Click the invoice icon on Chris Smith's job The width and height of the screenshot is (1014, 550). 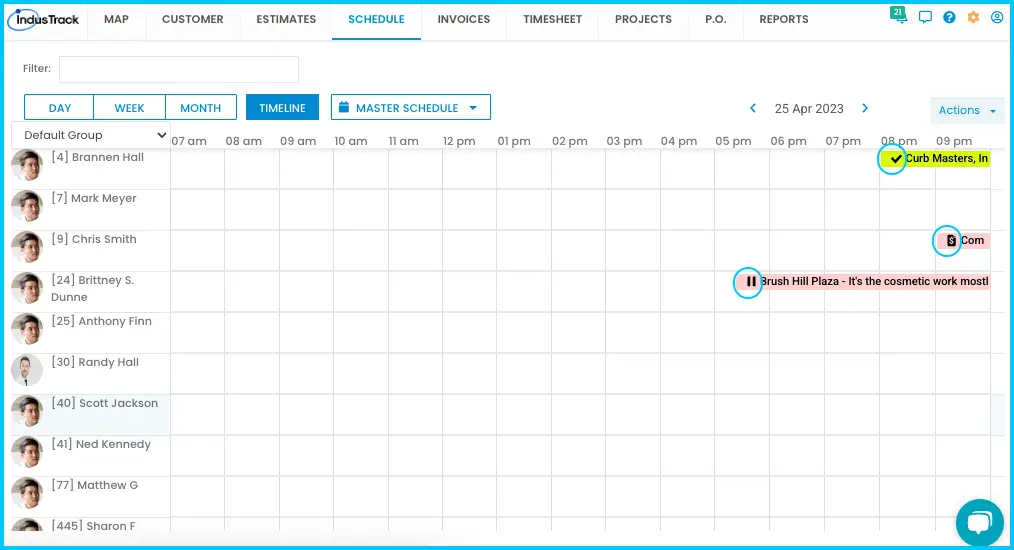click(951, 241)
